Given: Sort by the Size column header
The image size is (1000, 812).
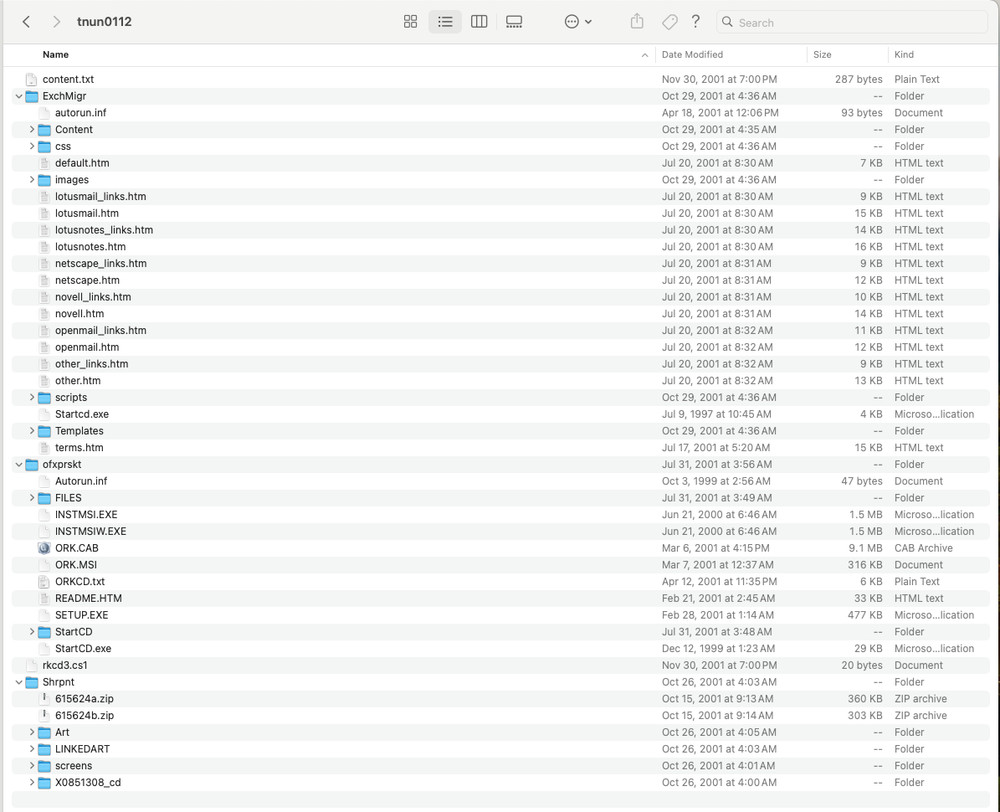Looking at the screenshot, I should pos(822,55).
